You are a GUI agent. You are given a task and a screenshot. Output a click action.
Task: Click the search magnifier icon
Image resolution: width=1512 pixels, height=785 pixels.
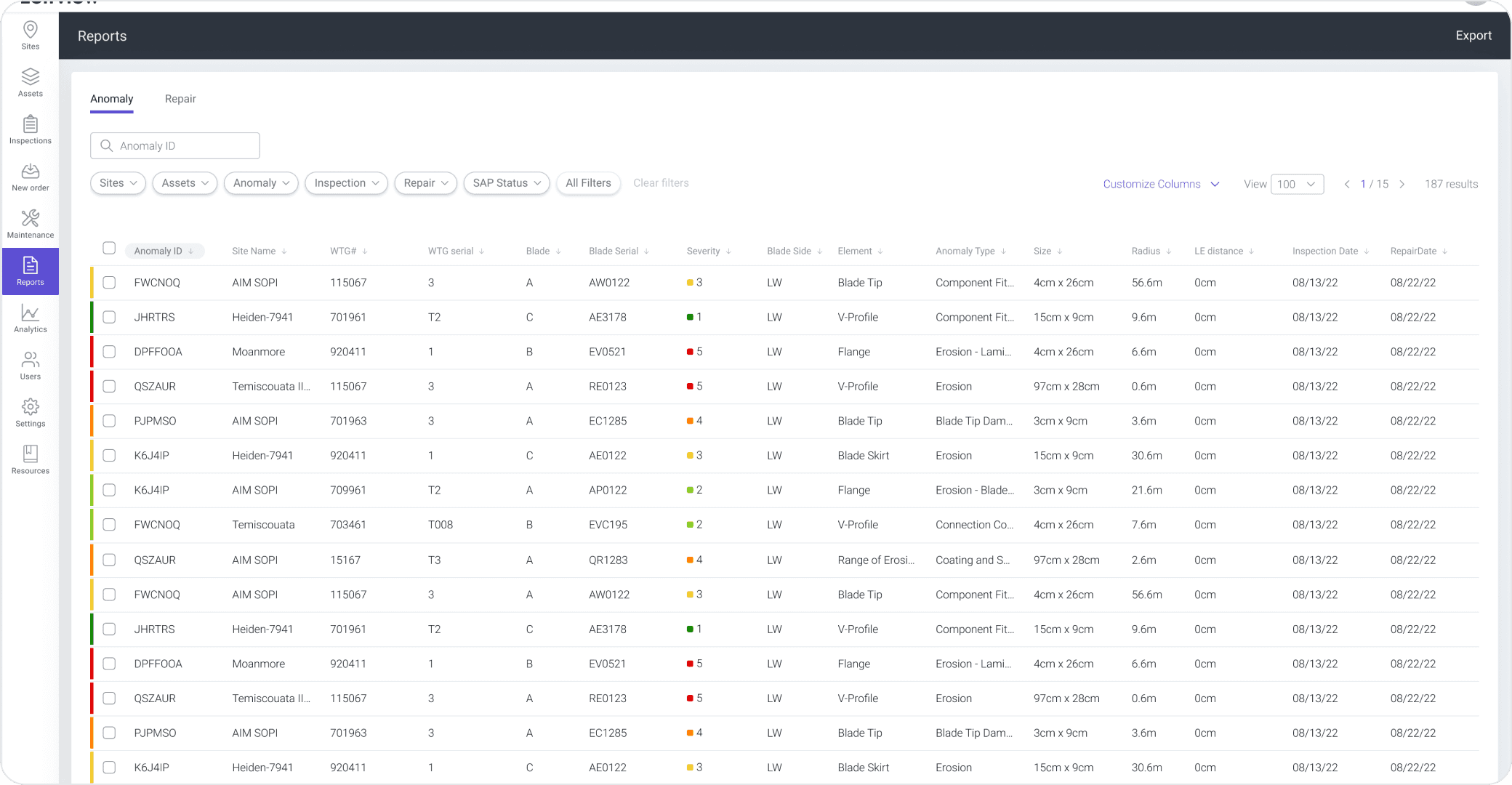[106, 146]
